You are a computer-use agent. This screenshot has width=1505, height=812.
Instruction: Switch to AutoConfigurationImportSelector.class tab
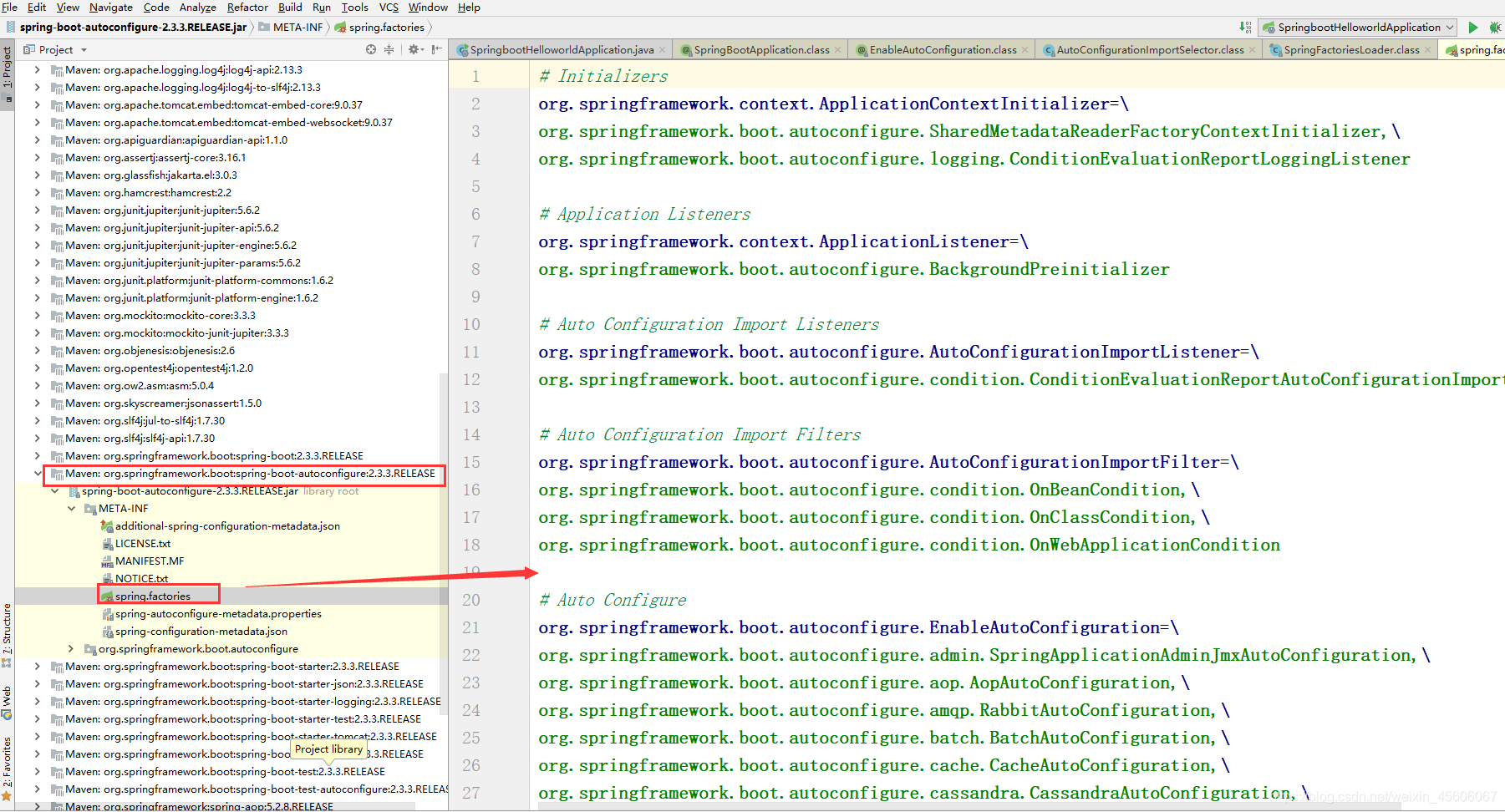[x=1150, y=50]
